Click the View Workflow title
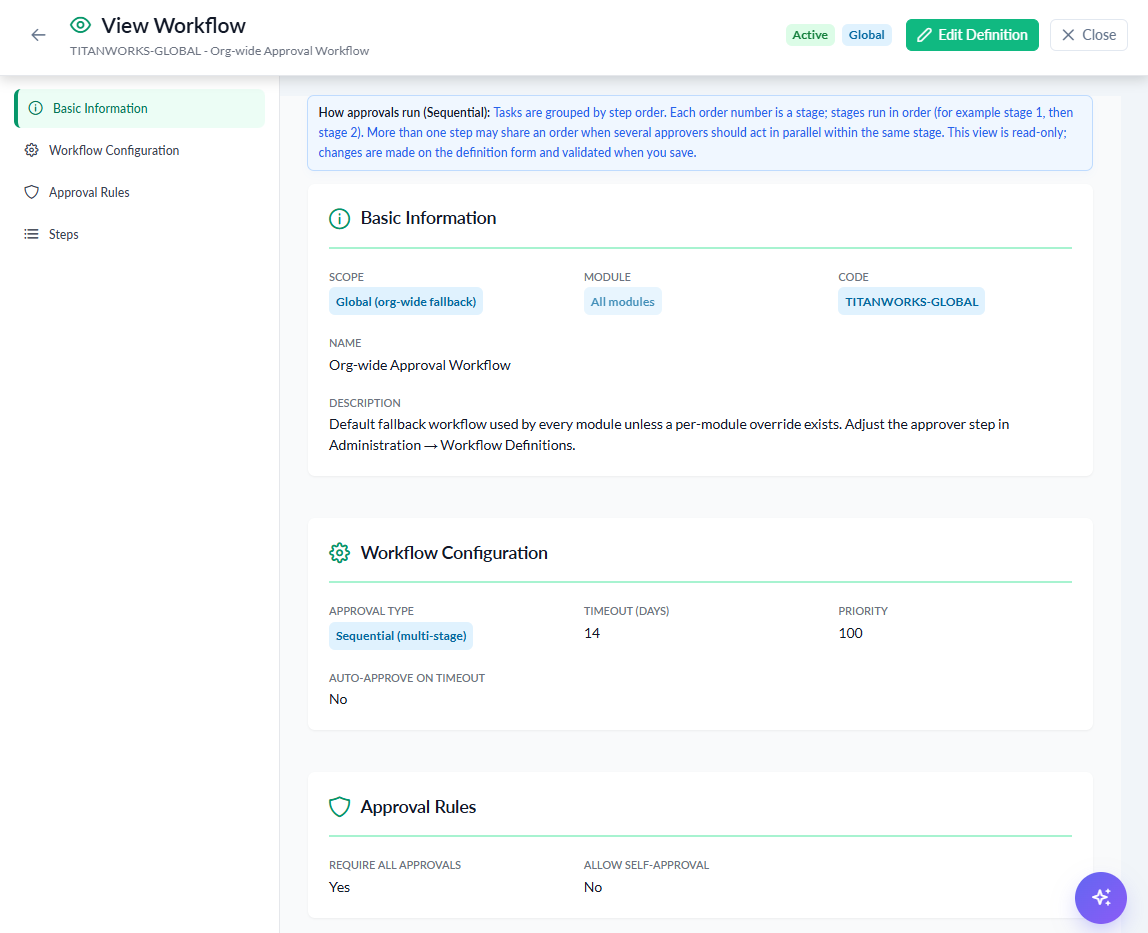Image resolution: width=1148 pixels, height=933 pixels. coord(174,26)
